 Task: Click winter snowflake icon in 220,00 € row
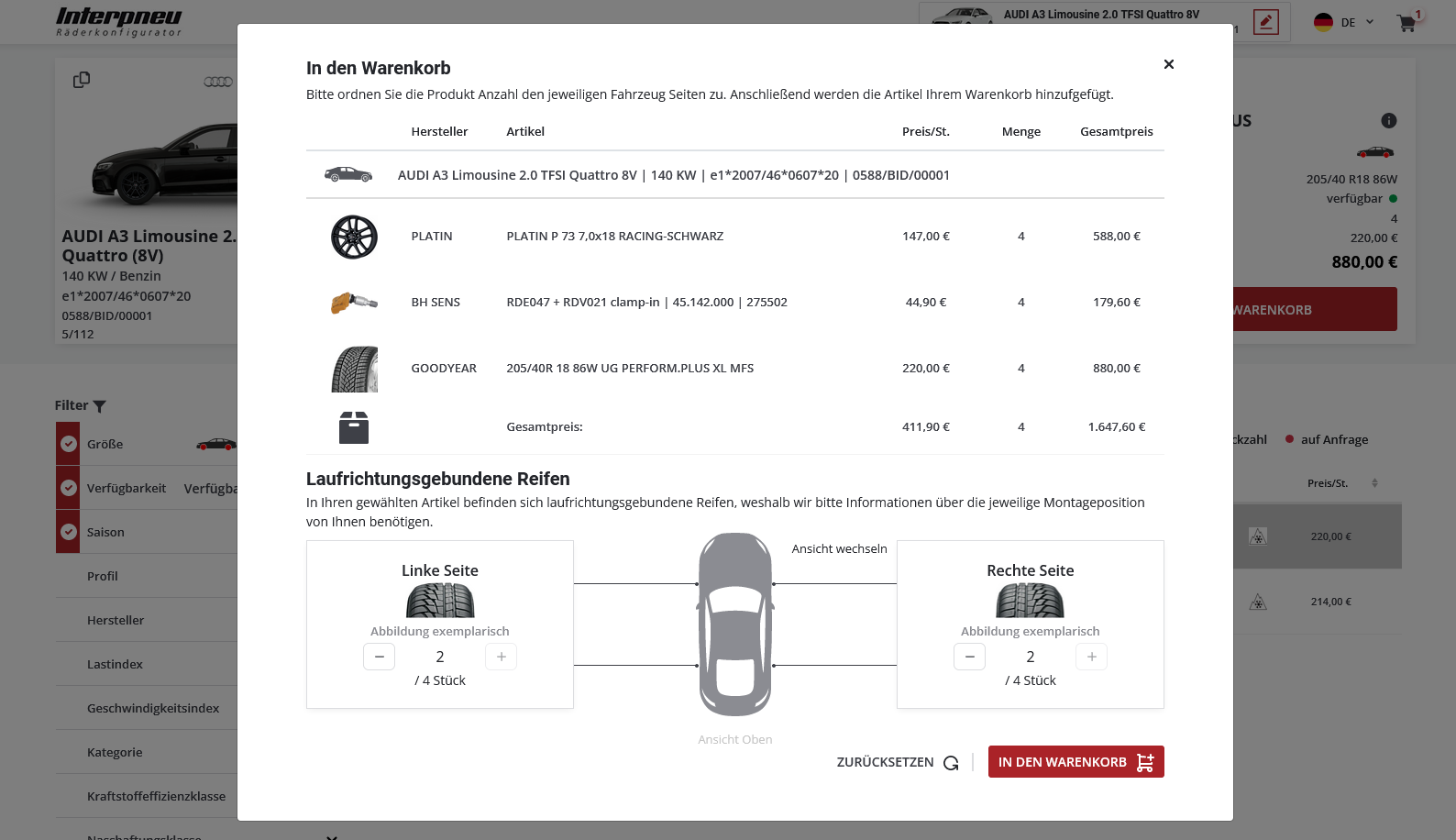(x=1258, y=536)
